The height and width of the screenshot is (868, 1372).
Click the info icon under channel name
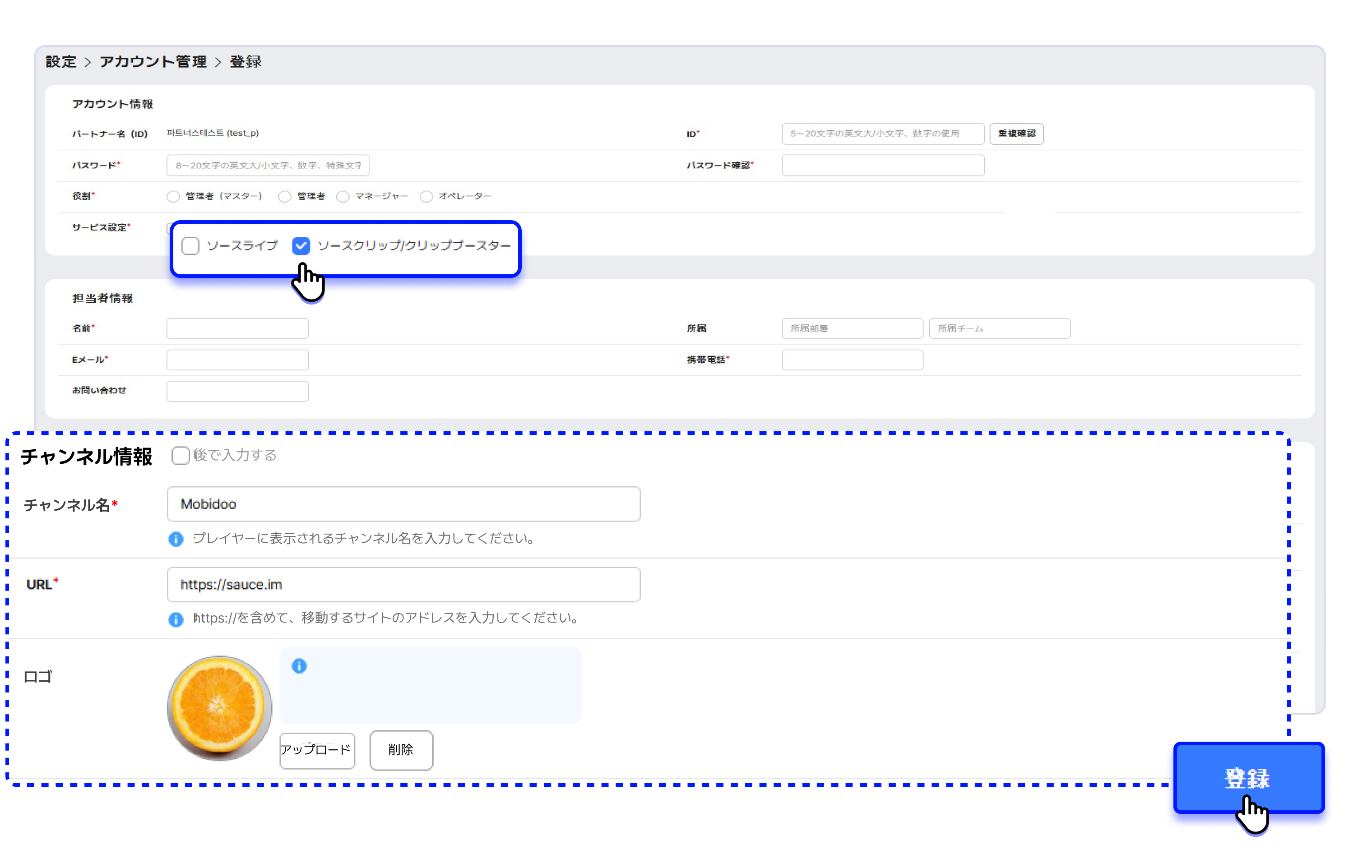(x=176, y=539)
